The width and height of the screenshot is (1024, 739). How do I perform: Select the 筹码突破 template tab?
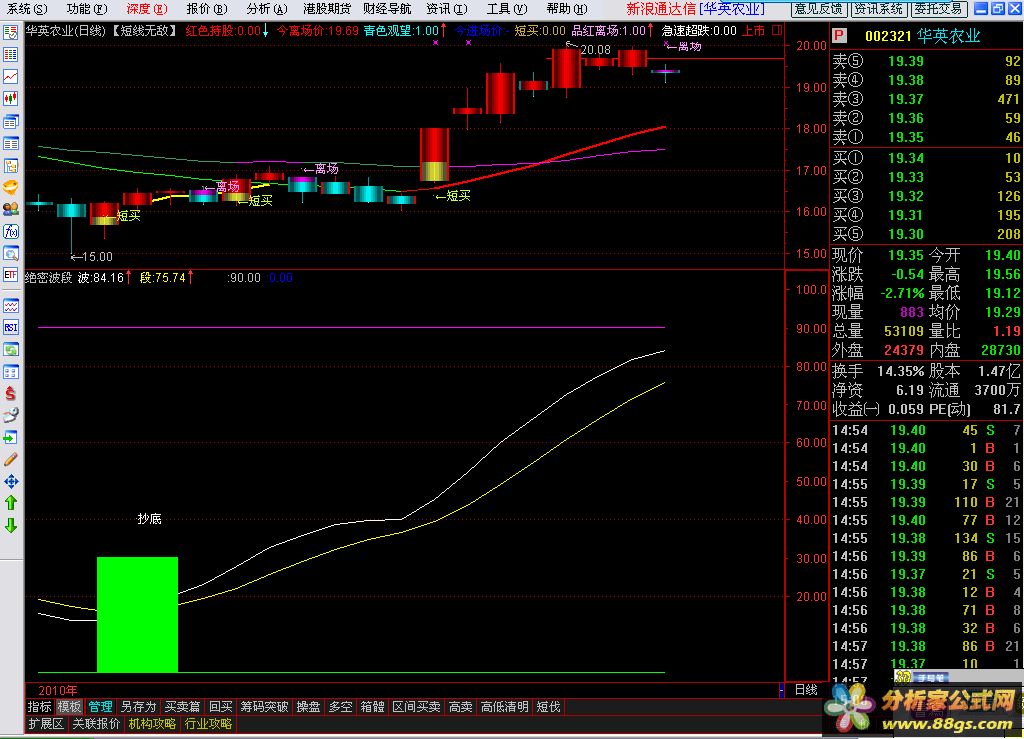(x=264, y=706)
